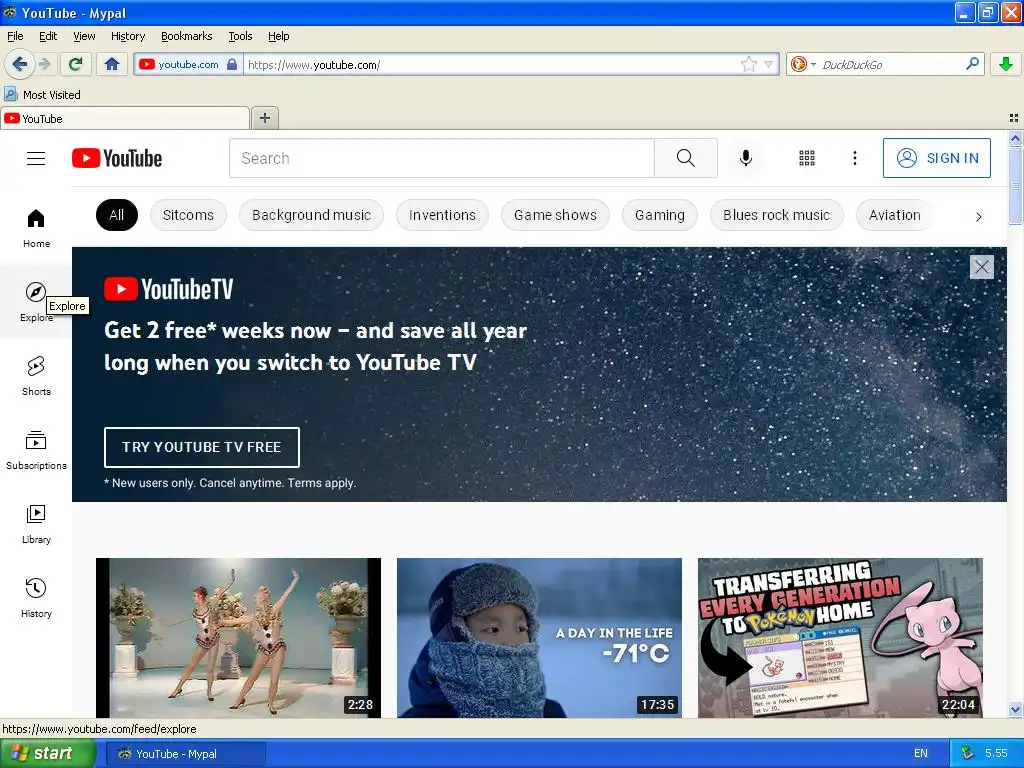Open settings three-dot menu
The image size is (1024, 768).
855,158
